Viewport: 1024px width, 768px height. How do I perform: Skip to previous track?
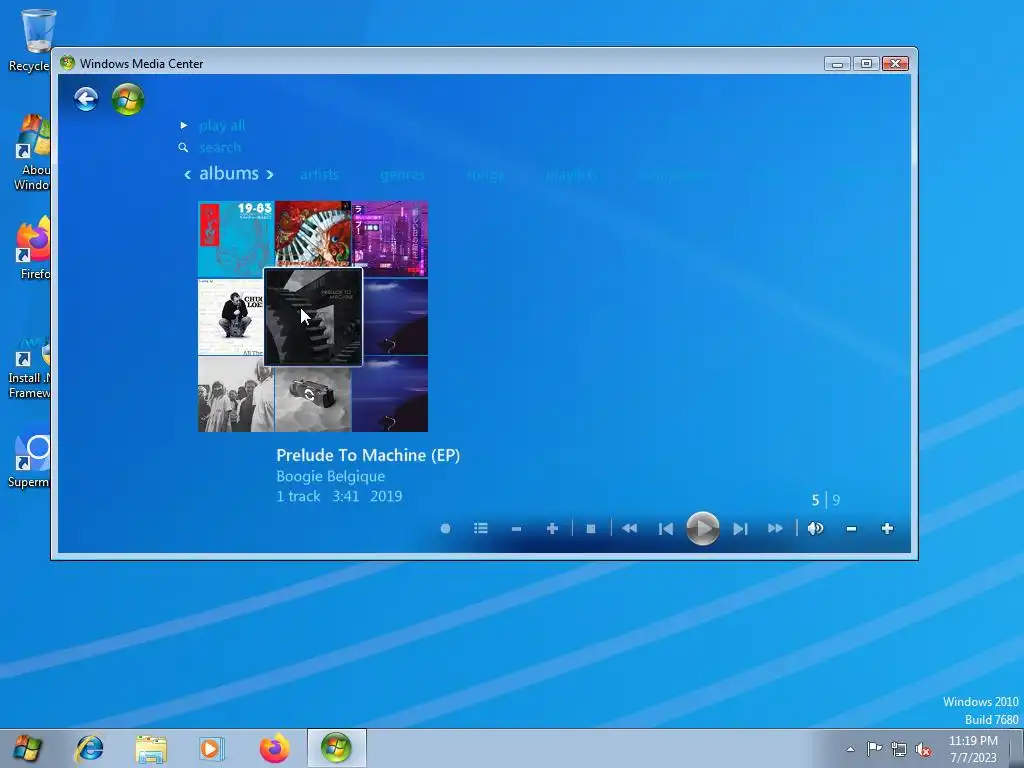tap(665, 529)
